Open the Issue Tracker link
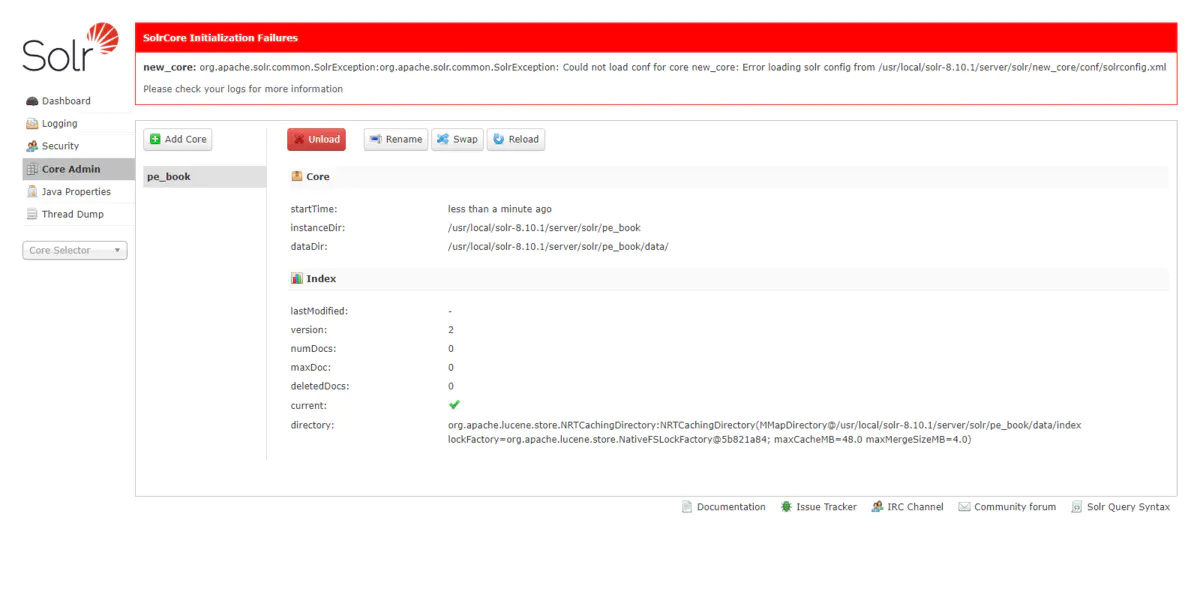The width and height of the screenshot is (1200, 592). pyautogui.click(x=826, y=507)
